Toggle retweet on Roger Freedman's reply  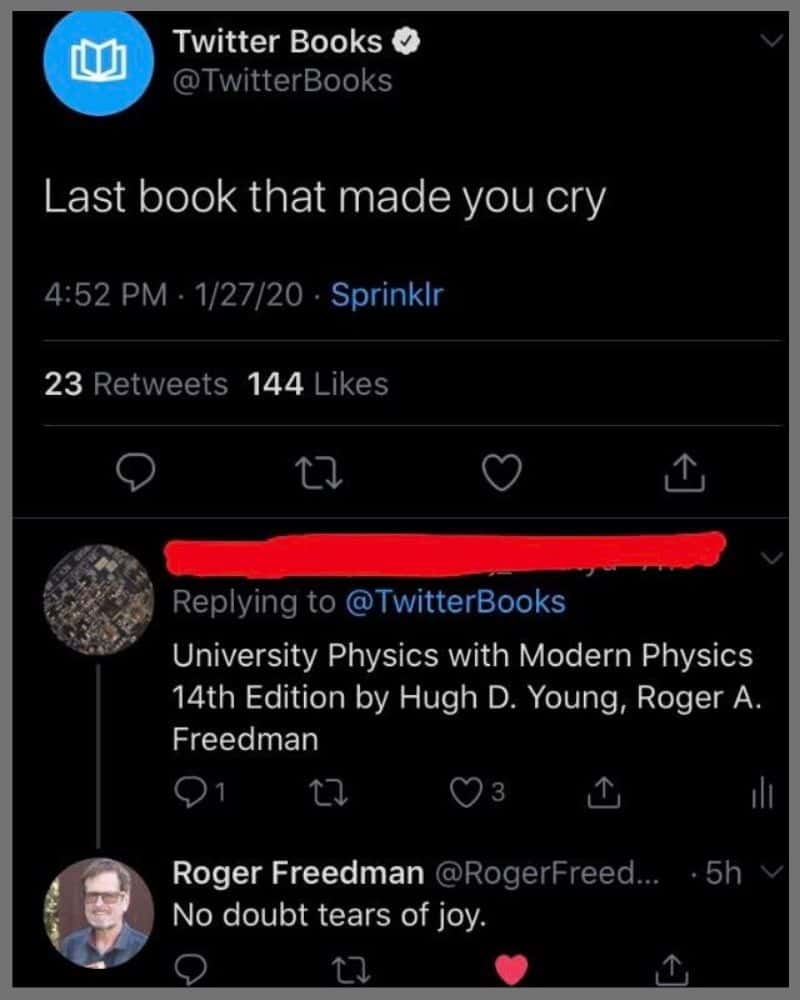click(352, 970)
